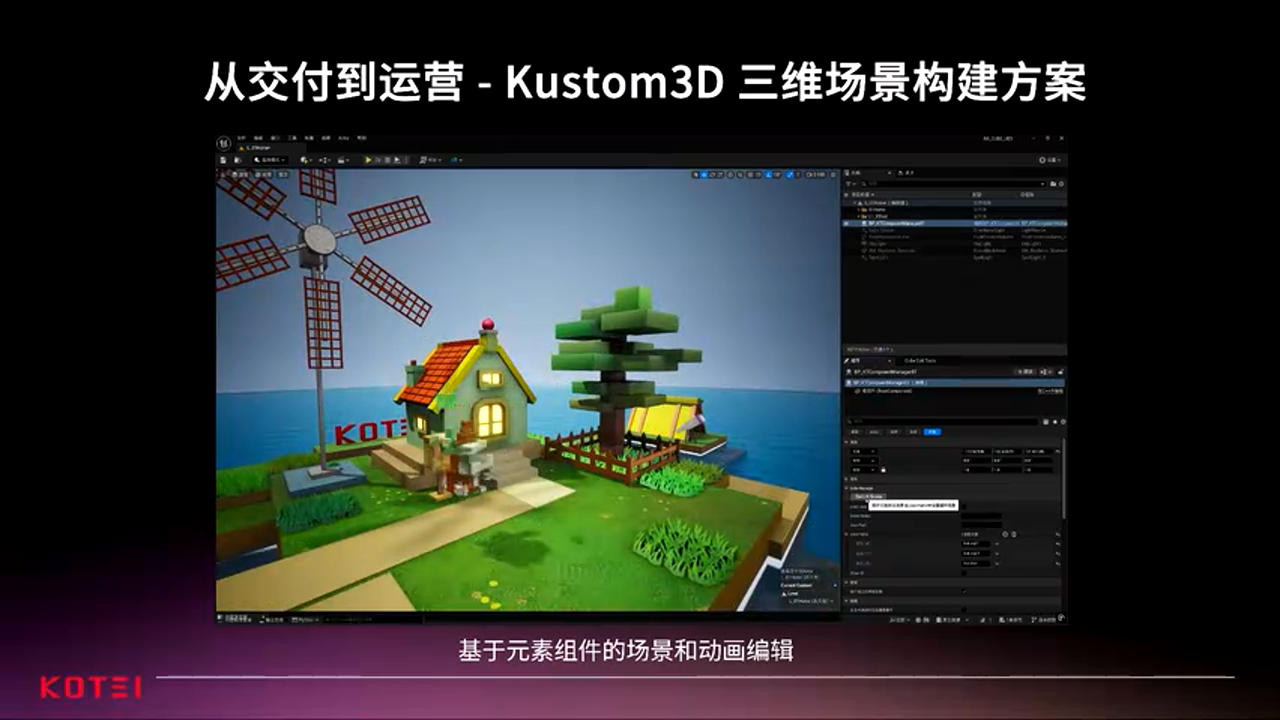The image size is (1280, 720).
Task: Click the folder icon next to Outliner search bar
Action: coord(1053,184)
